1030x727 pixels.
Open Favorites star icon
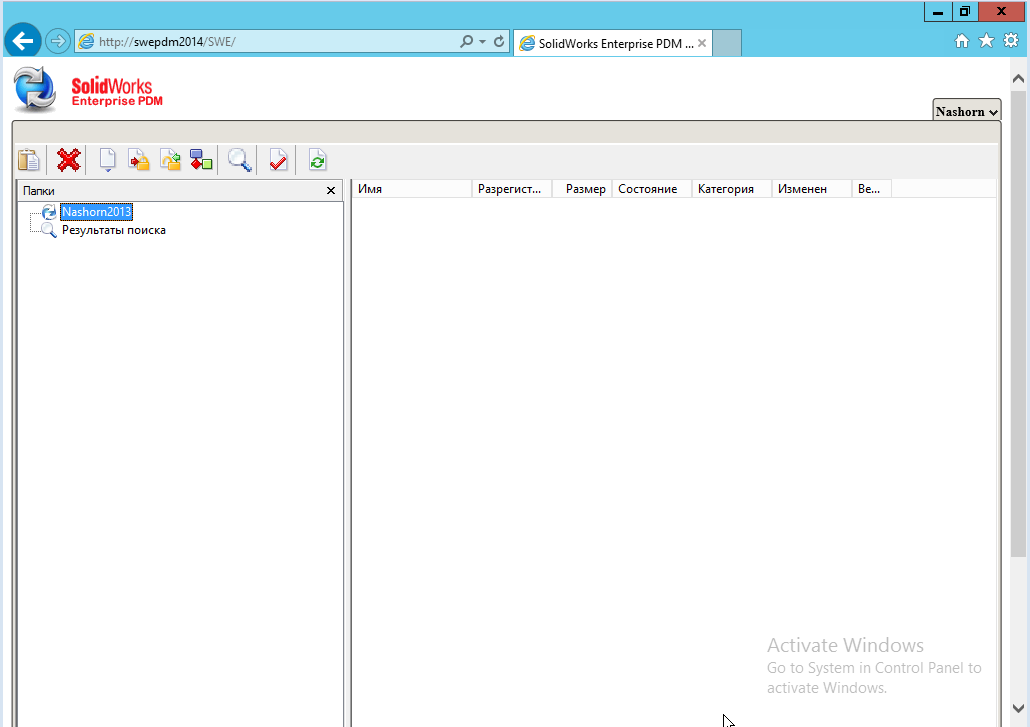tap(987, 41)
